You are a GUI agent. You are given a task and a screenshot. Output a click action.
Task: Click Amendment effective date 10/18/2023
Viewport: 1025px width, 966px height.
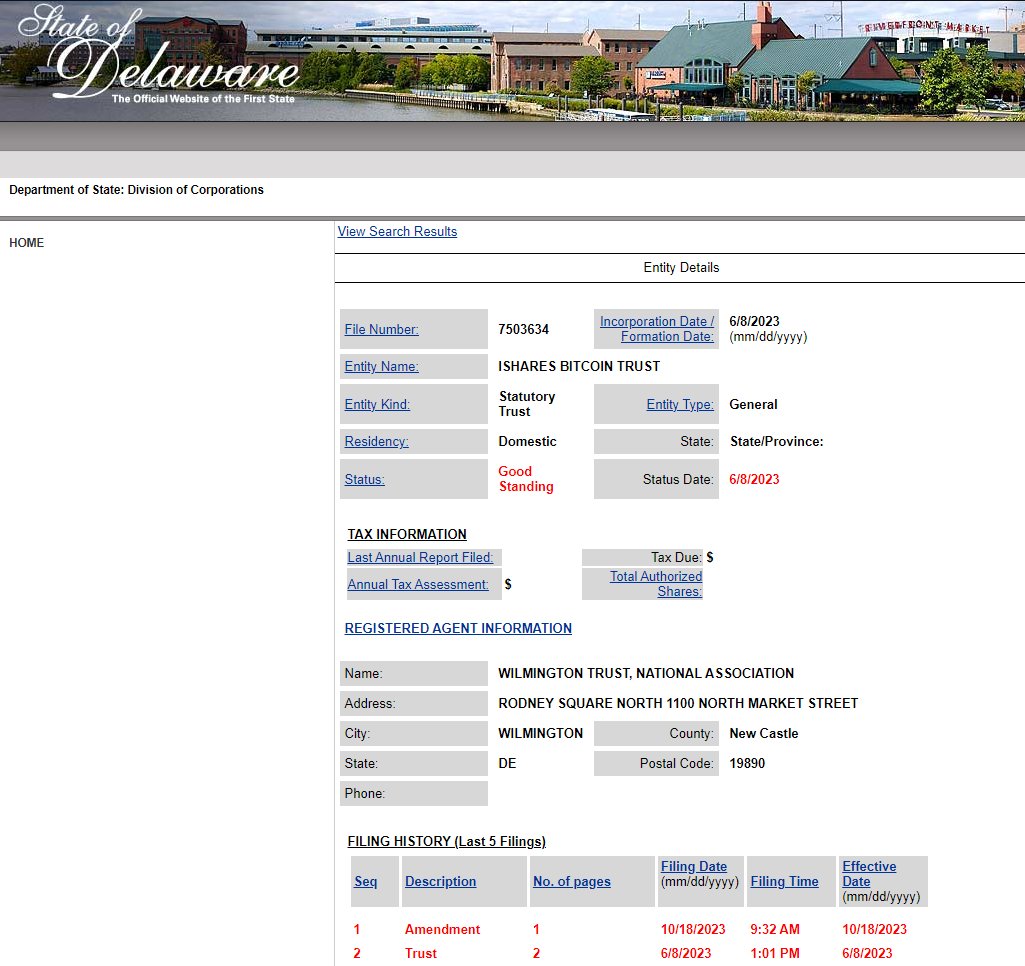875,929
